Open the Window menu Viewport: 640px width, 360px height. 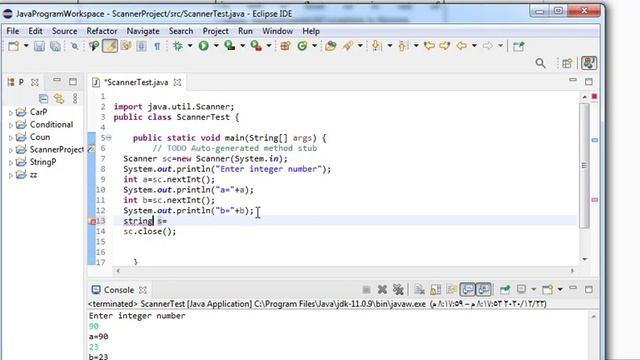278,31
